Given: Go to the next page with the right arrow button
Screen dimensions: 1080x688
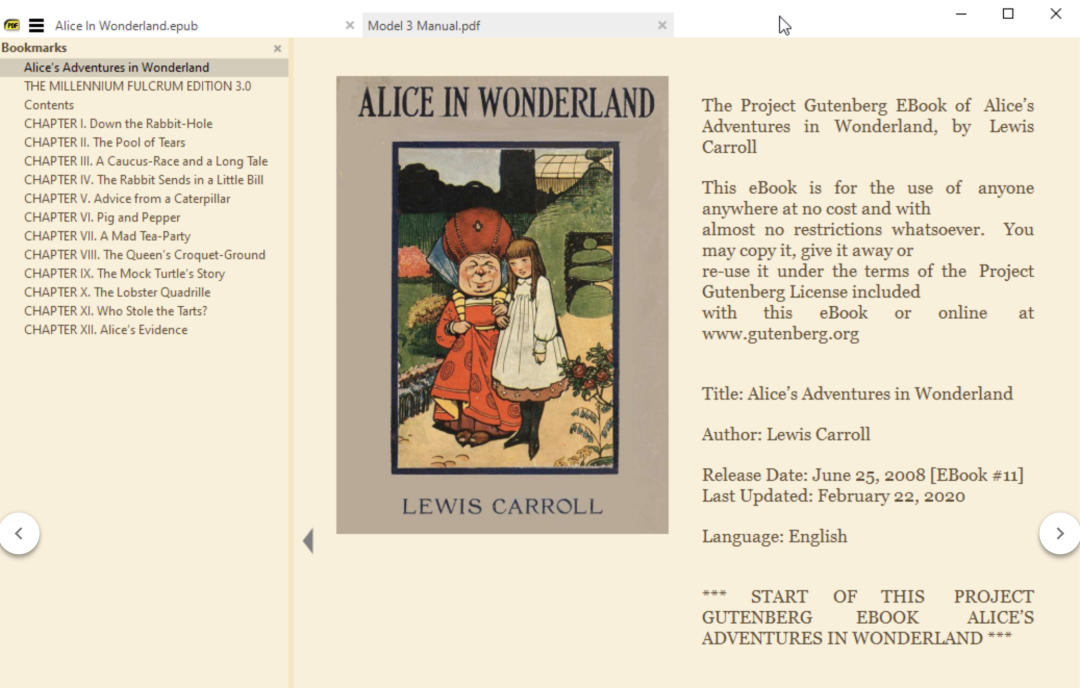Looking at the screenshot, I should [x=1059, y=533].
